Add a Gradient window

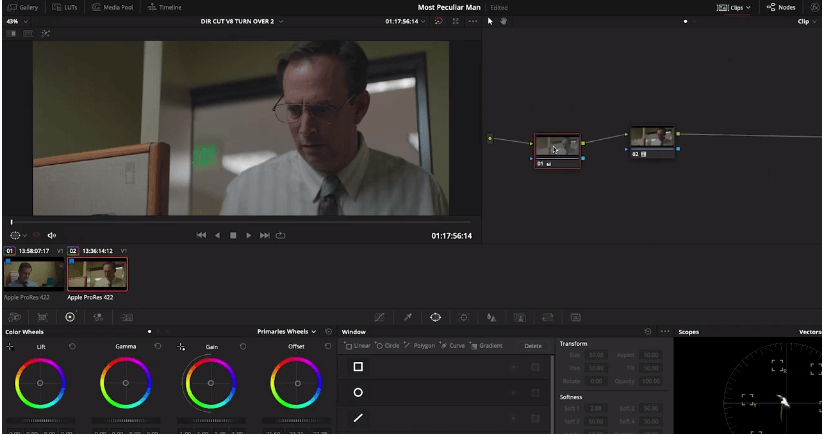[486, 346]
